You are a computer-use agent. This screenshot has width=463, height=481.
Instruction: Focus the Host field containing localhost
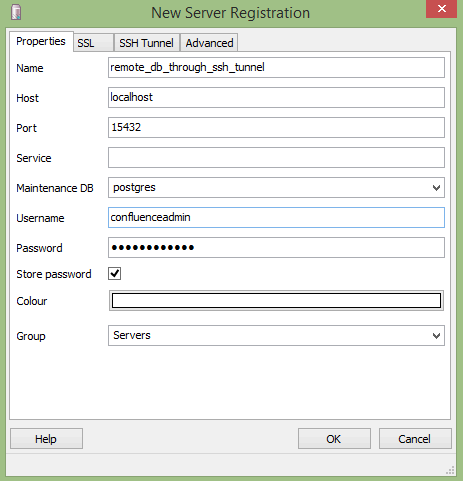(276, 98)
